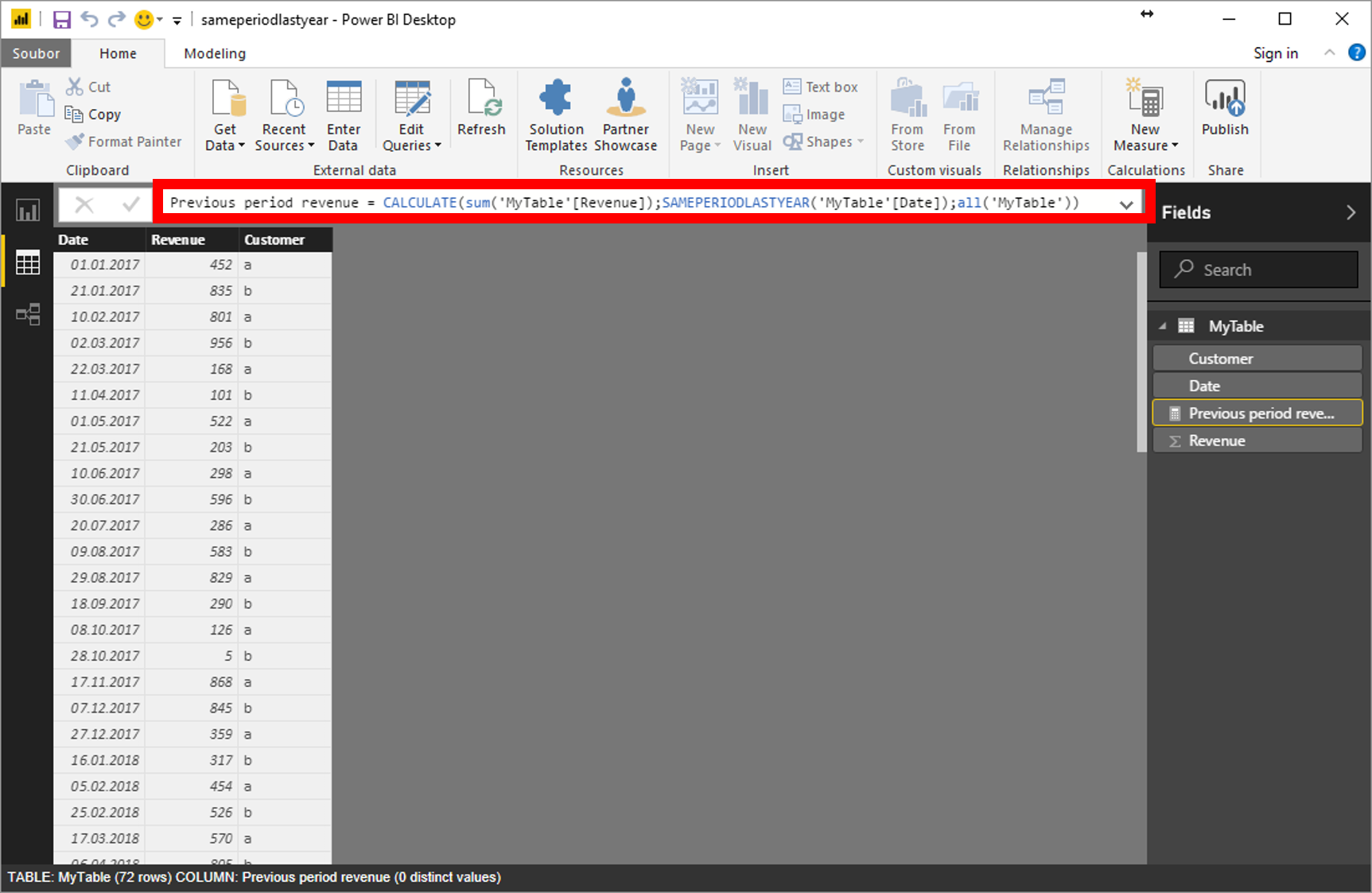The height and width of the screenshot is (893, 1372).
Task: Expand the formula bar with the chevron
Action: pyautogui.click(x=1126, y=204)
